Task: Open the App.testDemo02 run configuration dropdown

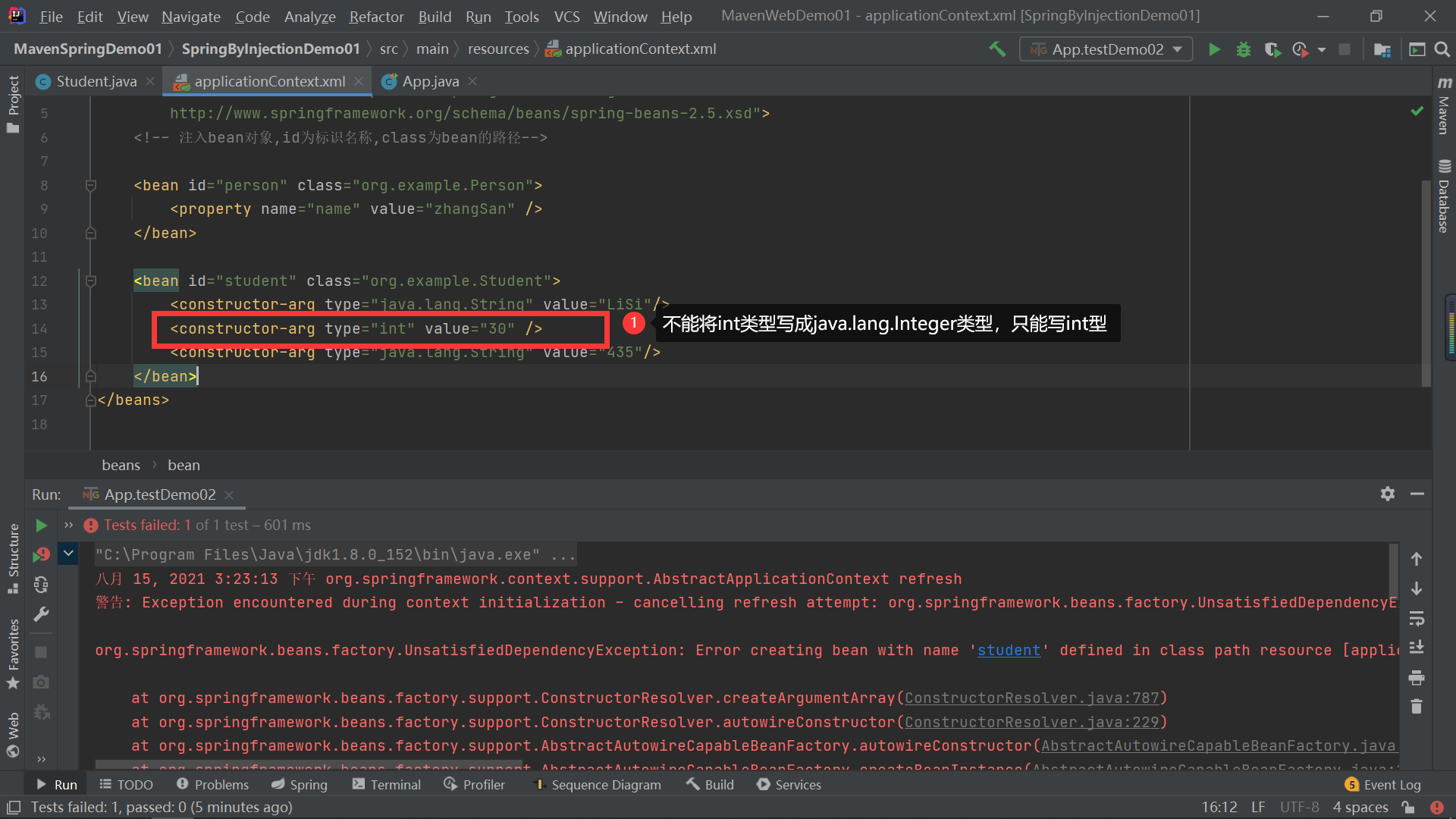Action: [x=1106, y=49]
